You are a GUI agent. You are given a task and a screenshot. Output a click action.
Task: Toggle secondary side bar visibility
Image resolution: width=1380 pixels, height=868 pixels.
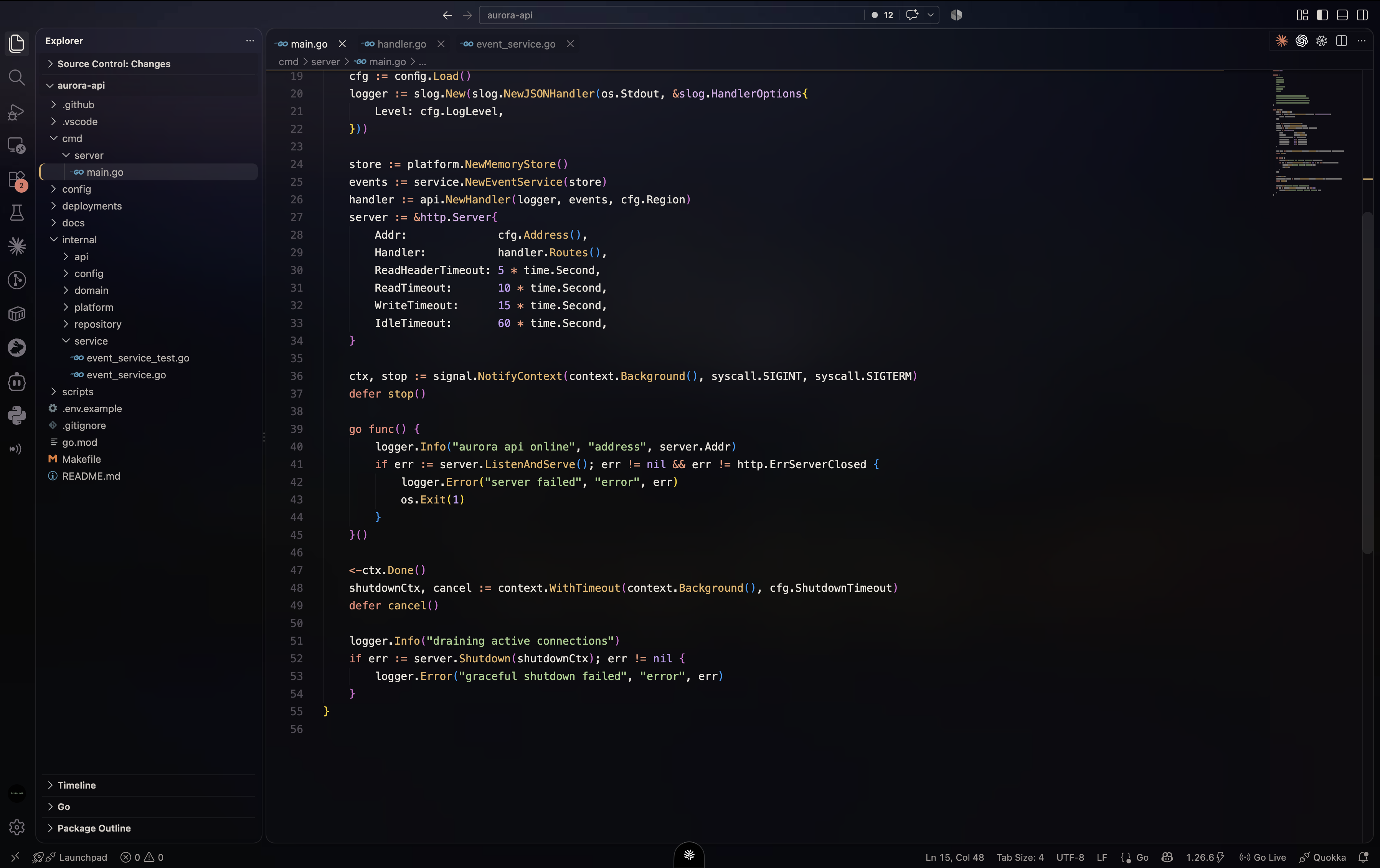pyautogui.click(x=1362, y=15)
